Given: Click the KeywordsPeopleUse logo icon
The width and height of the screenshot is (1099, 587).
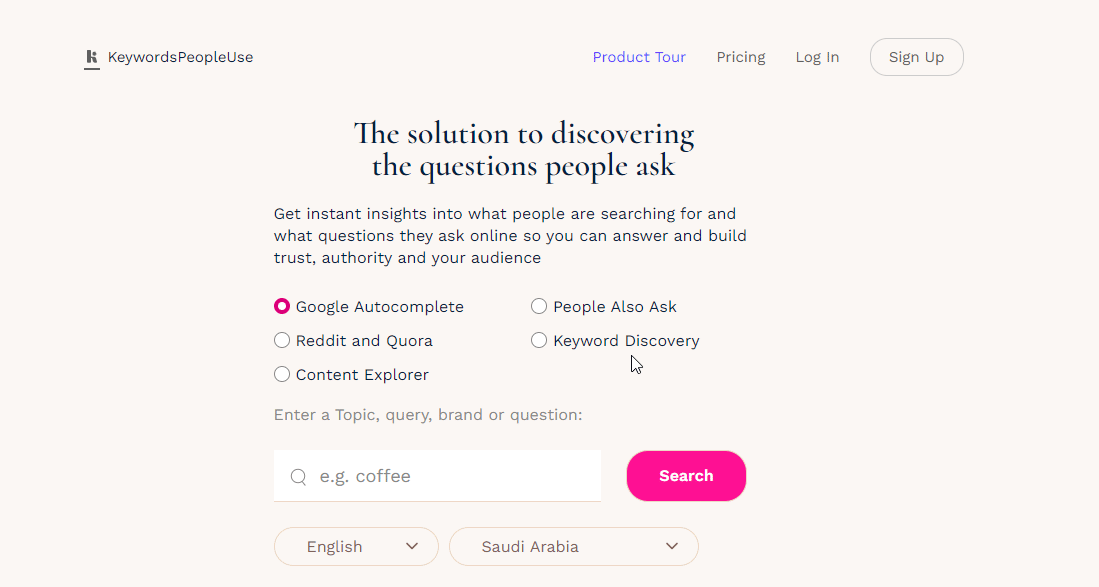Looking at the screenshot, I should pyautogui.click(x=92, y=58).
